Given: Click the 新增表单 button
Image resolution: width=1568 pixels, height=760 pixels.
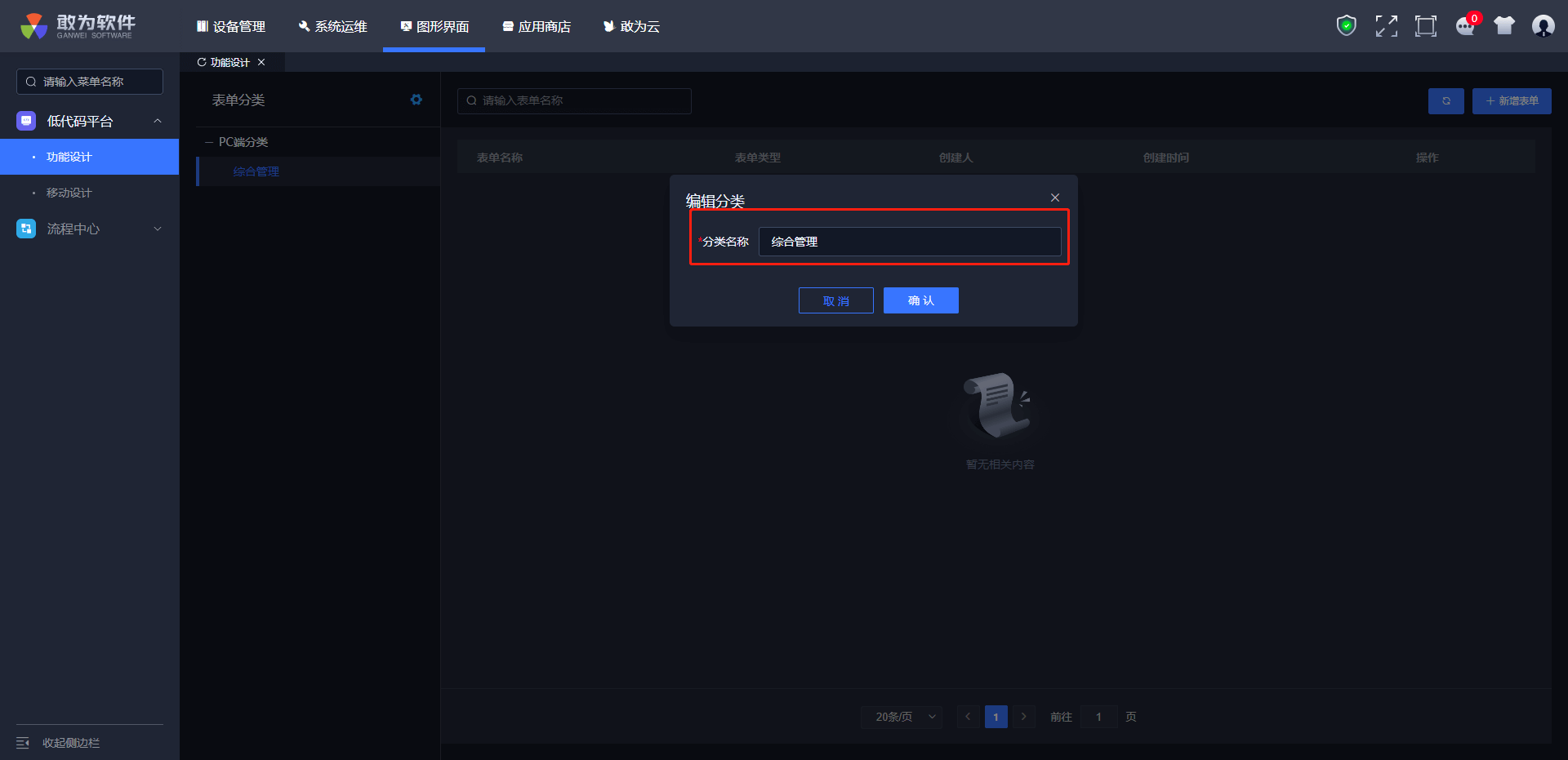Looking at the screenshot, I should click(1512, 101).
